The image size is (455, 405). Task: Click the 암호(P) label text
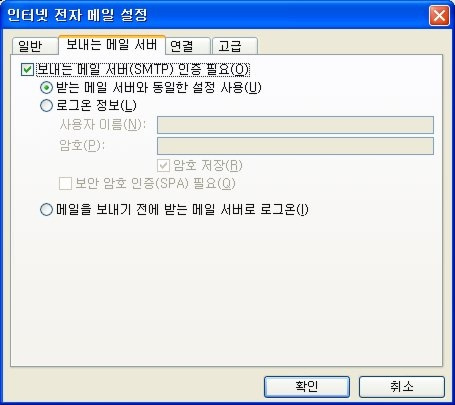[82, 146]
